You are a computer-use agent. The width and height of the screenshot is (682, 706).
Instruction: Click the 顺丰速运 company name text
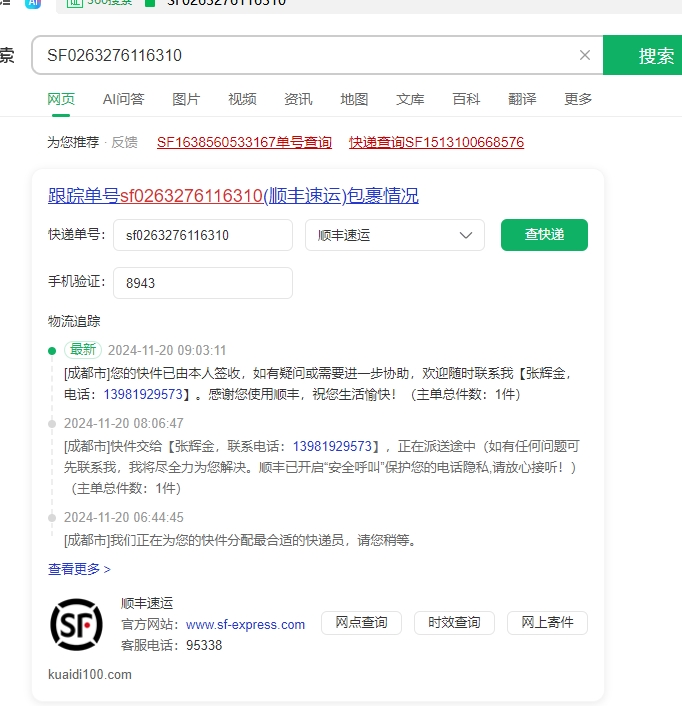[147, 603]
